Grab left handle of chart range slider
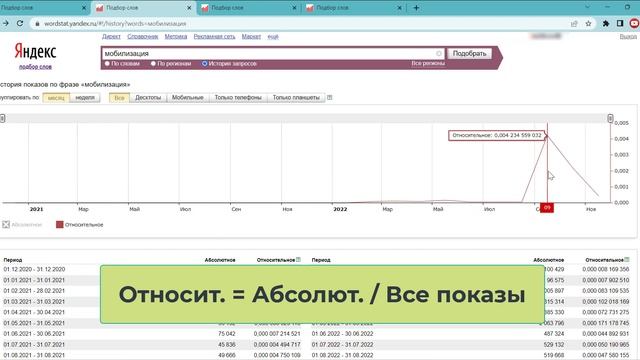Image resolution: width=640 pixels, height=360 pixels. click(x=2, y=118)
